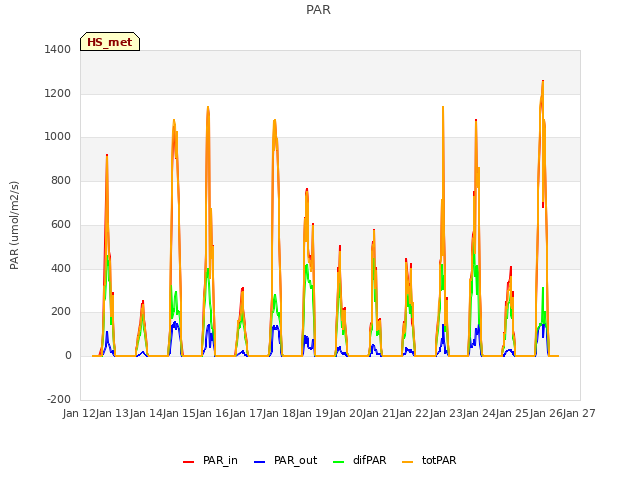The height and width of the screenshot is (480, 640).
Task: Click the PAR (umol/m2/s) axis title
Action: tap(14, 225)
